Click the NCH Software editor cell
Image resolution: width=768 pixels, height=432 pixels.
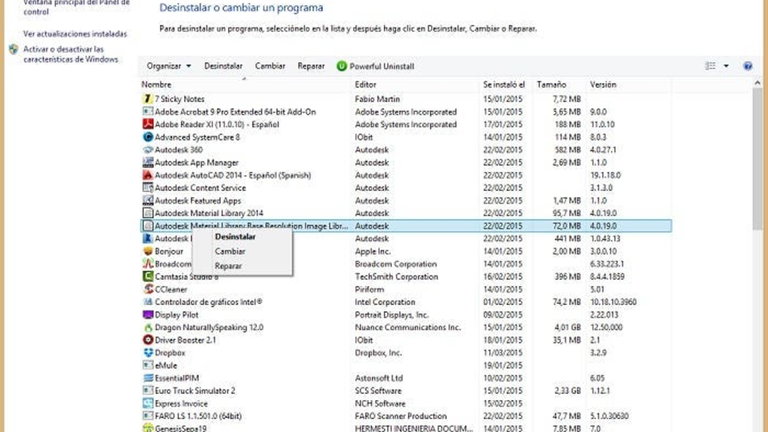[x=380, y=404]
